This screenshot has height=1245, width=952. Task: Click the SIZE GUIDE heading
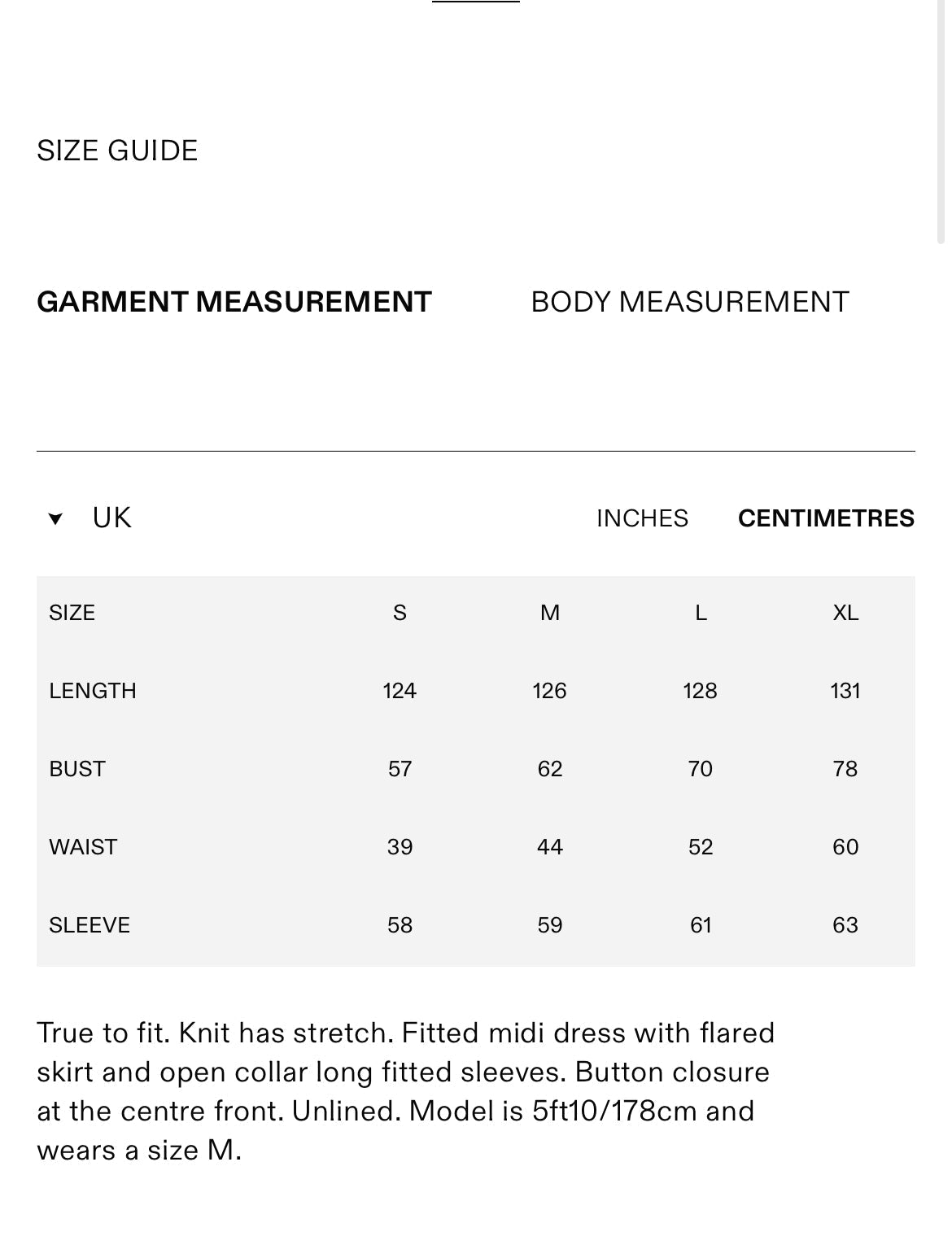coord(117,151)
